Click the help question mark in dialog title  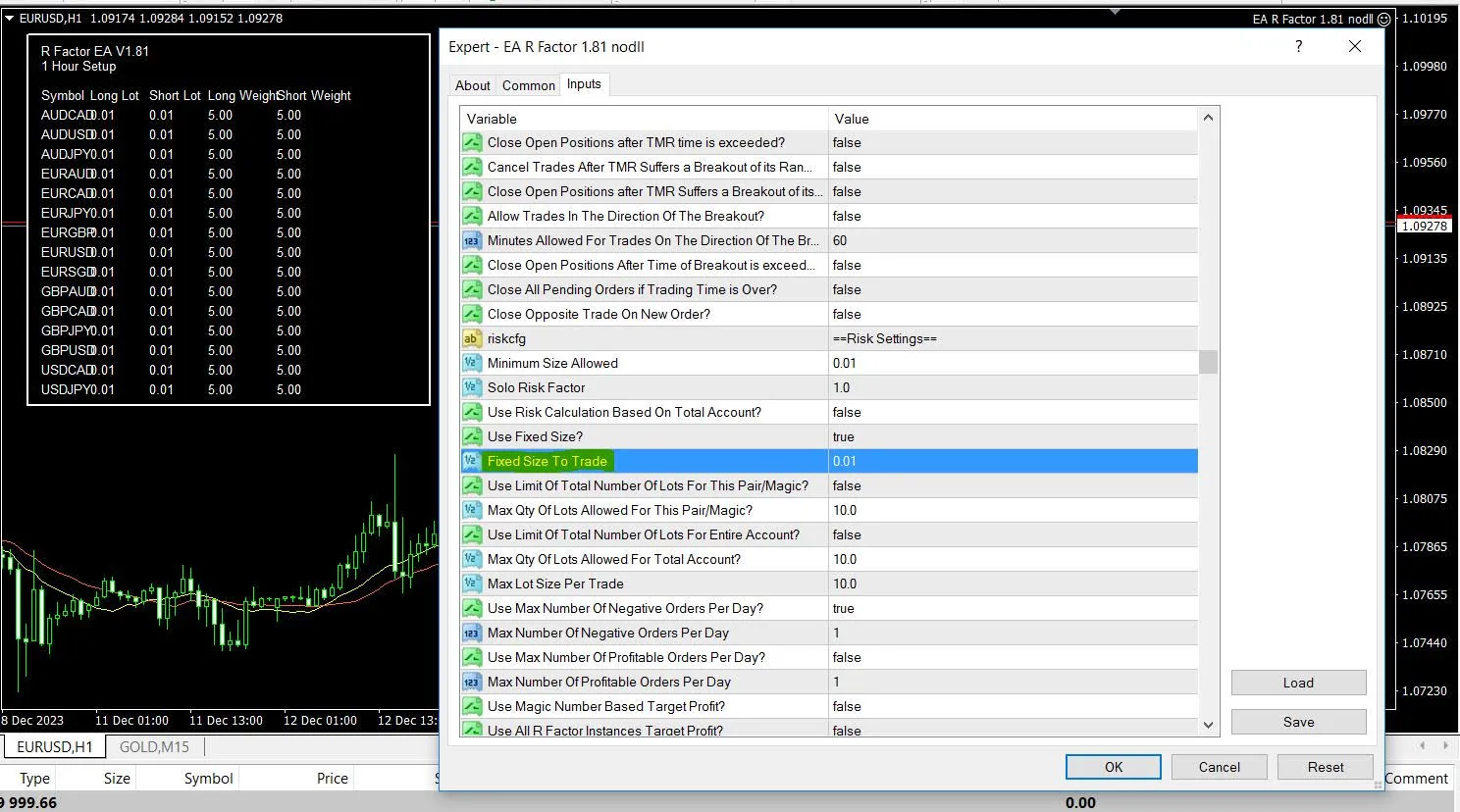[1298, 46]
